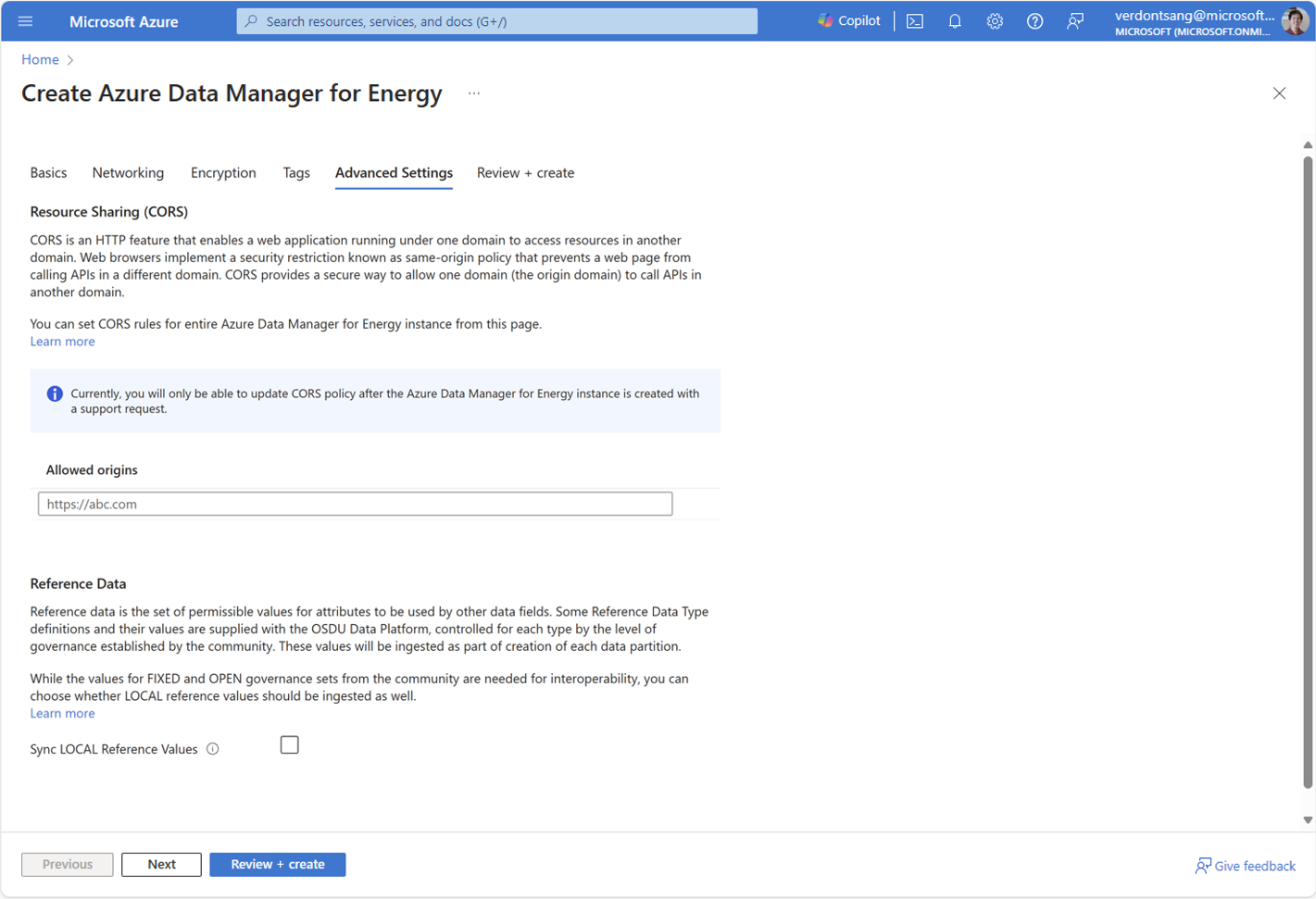View notifications bell
This screenshot has height=899, width=1316.
955,20
